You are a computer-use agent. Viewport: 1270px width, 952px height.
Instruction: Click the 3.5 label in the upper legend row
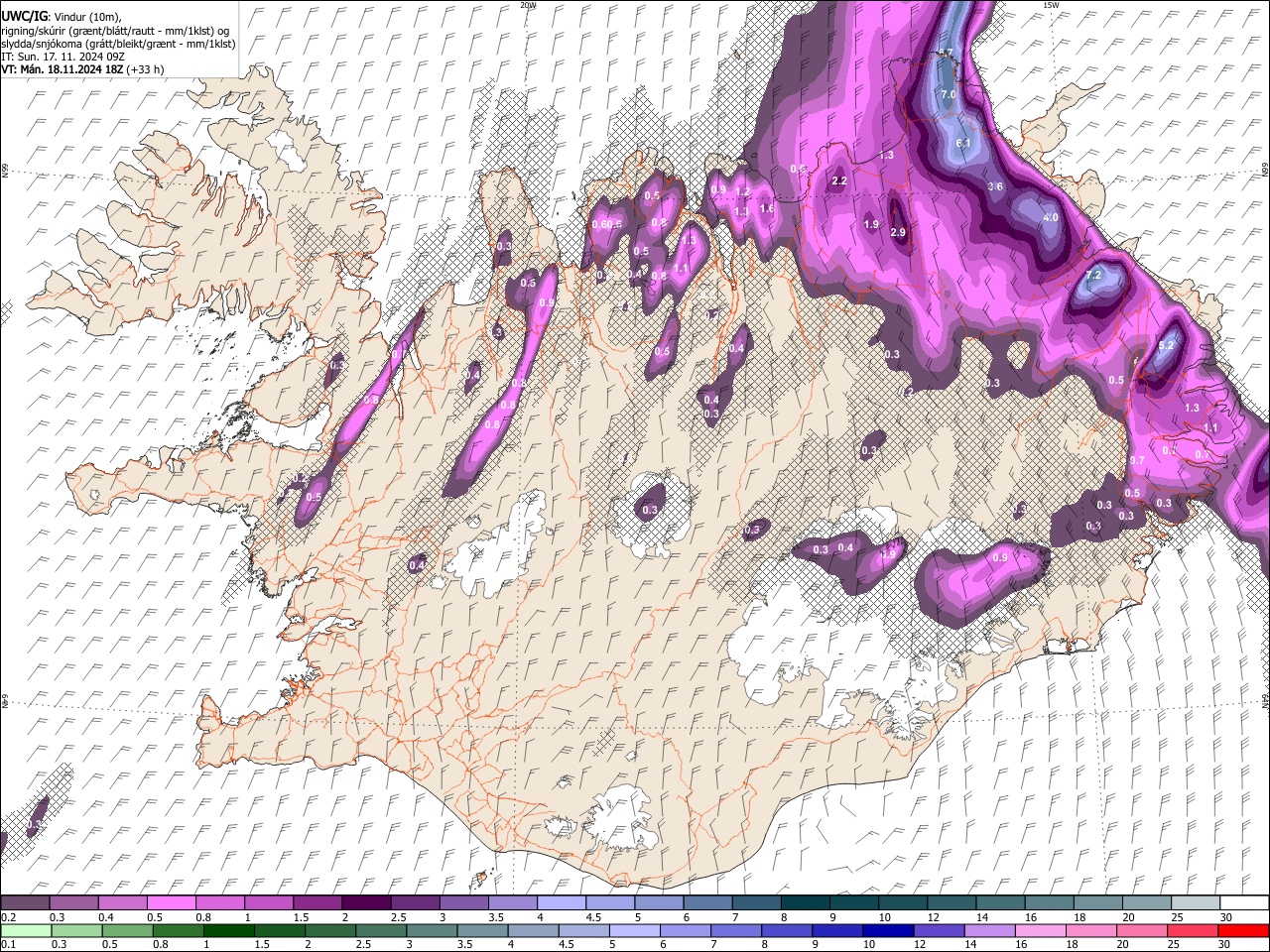pyautogui.click(x=496, y=917)
